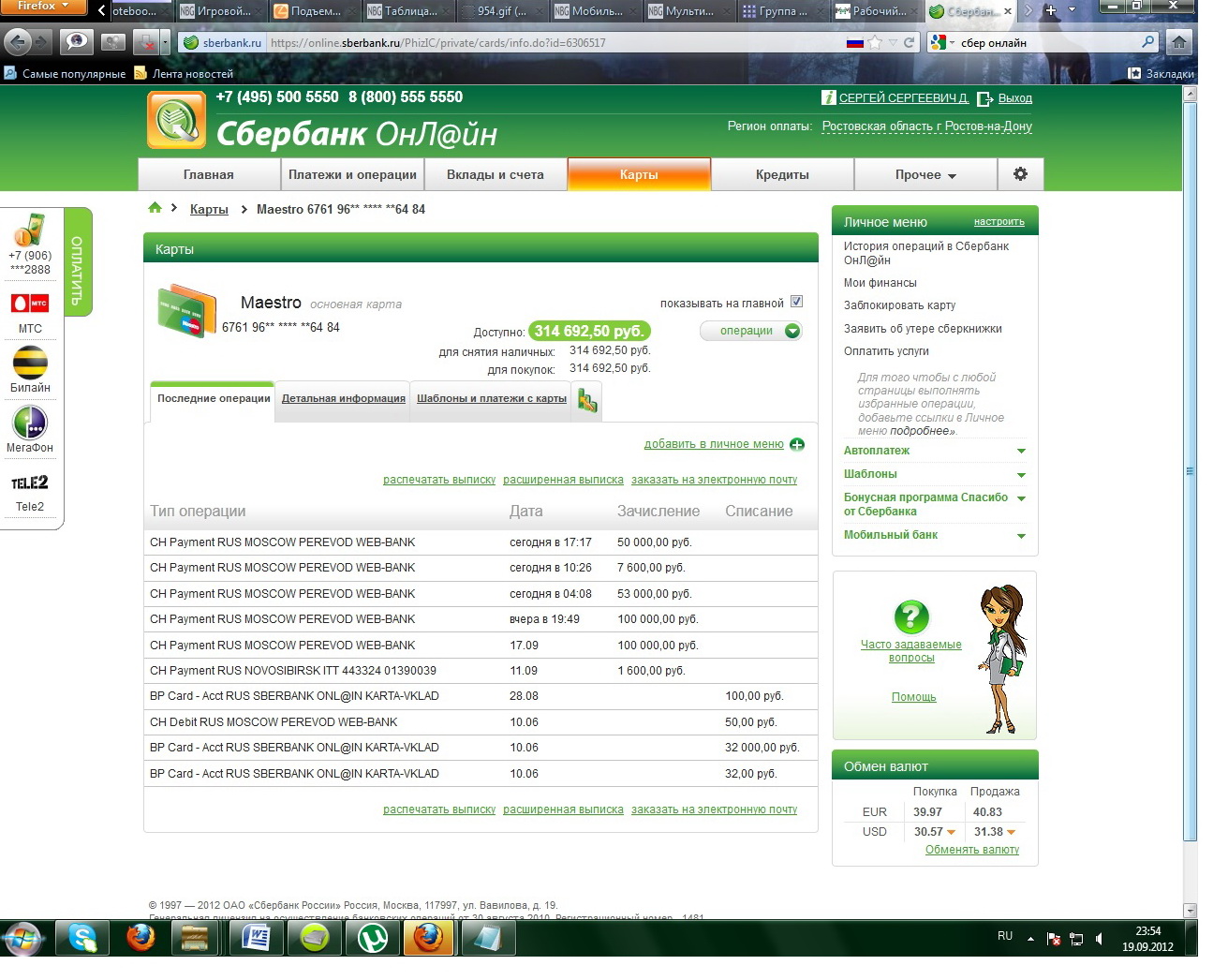Open Skype from the taskbar

pos(82,938)
